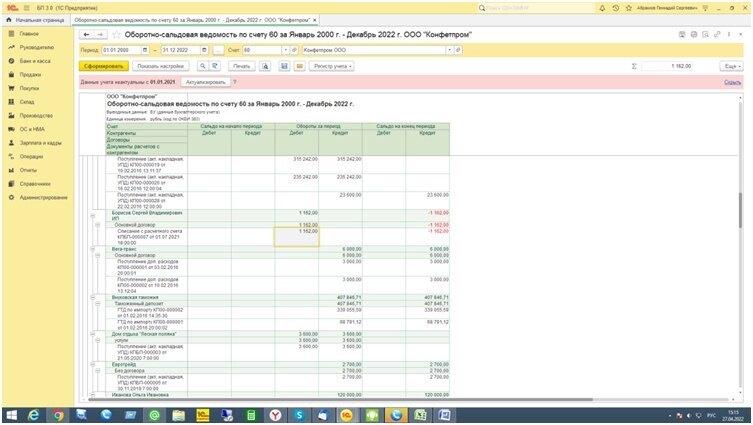This screenshot has width=753, height=425.
Task: Click the sigma sum icon
Action: tap(634, 66)
